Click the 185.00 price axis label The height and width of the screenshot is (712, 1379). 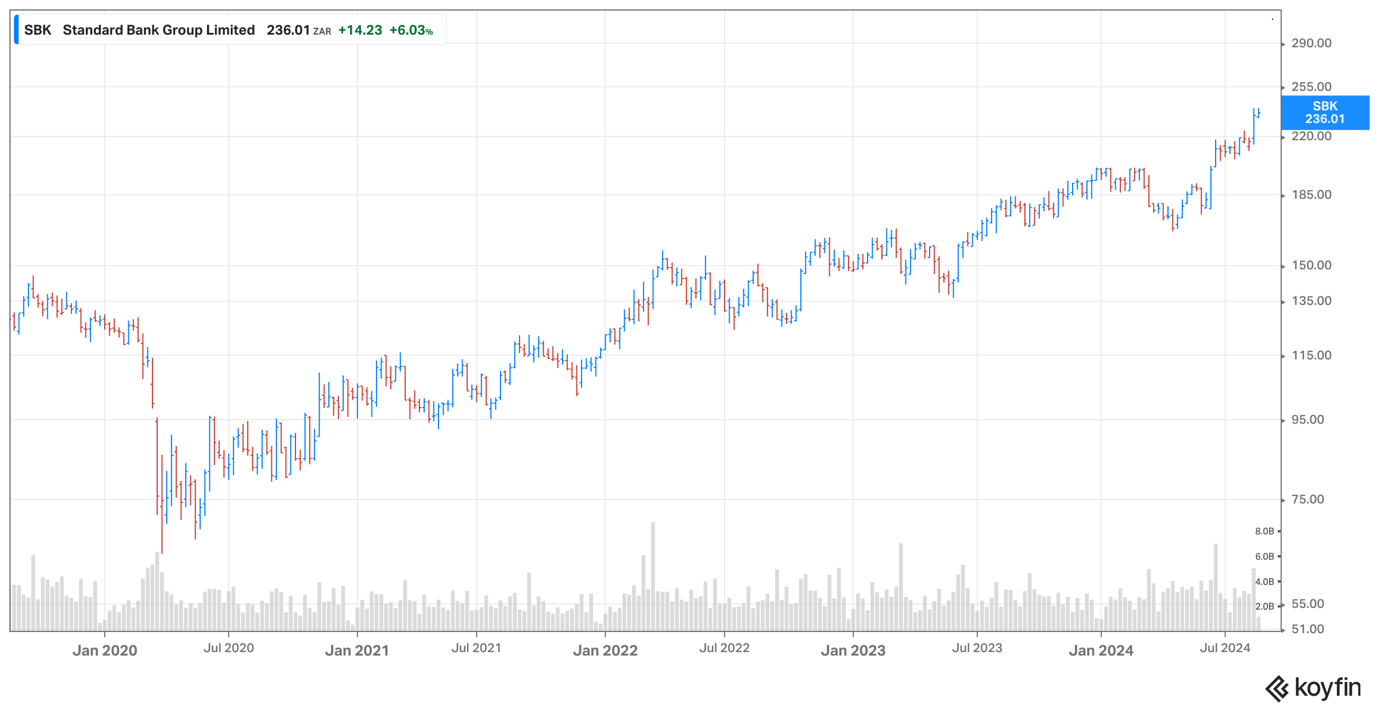tap(1311, 195)
